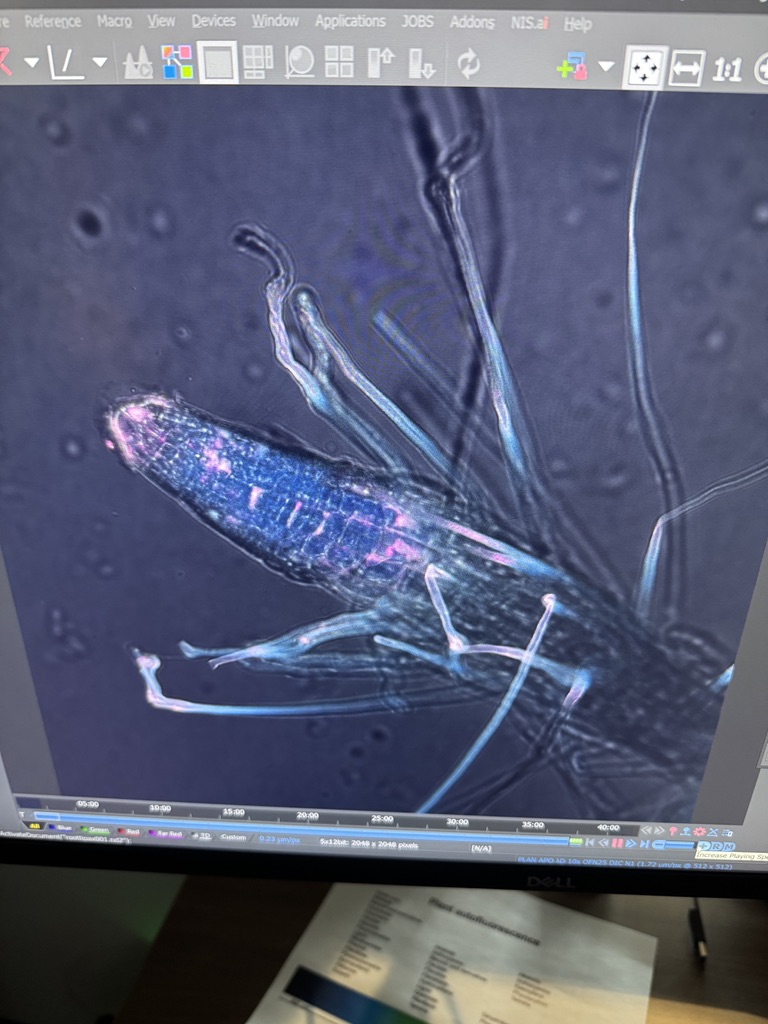
Task: Click the last blue icon right of gear
Action: [728, 833]
